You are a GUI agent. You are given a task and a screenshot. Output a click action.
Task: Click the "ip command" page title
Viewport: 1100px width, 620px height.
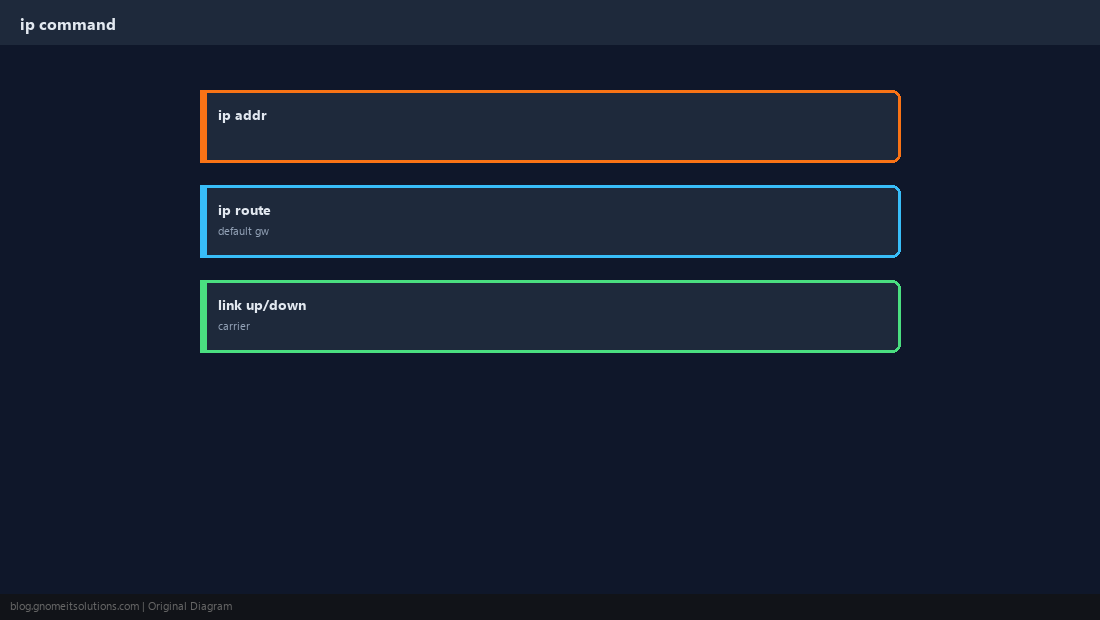[67, 25]
